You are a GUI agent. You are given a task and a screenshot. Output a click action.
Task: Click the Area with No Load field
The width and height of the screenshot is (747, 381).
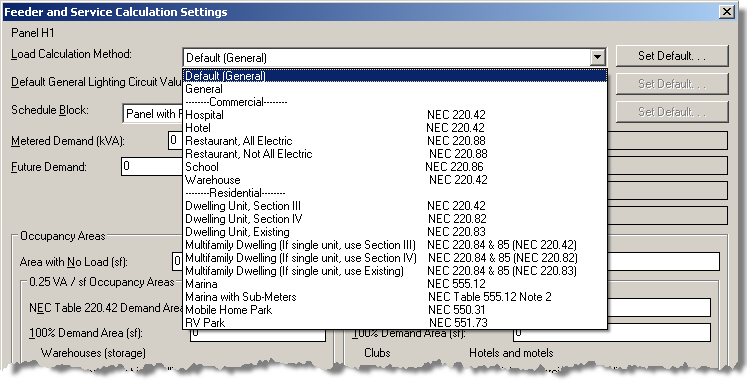coord(178,261)
